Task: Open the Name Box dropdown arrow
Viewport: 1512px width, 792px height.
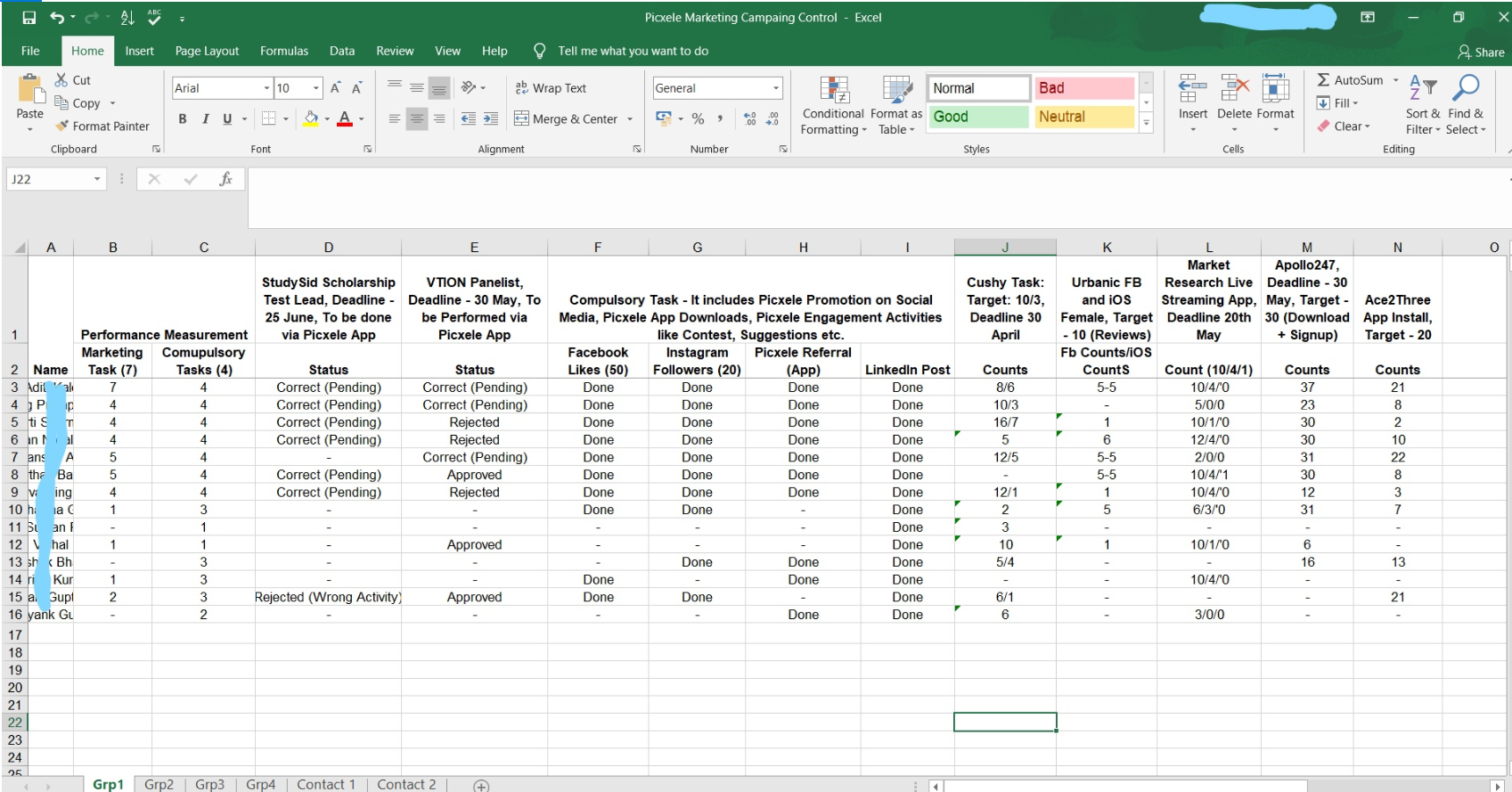Action: [97, 179]
